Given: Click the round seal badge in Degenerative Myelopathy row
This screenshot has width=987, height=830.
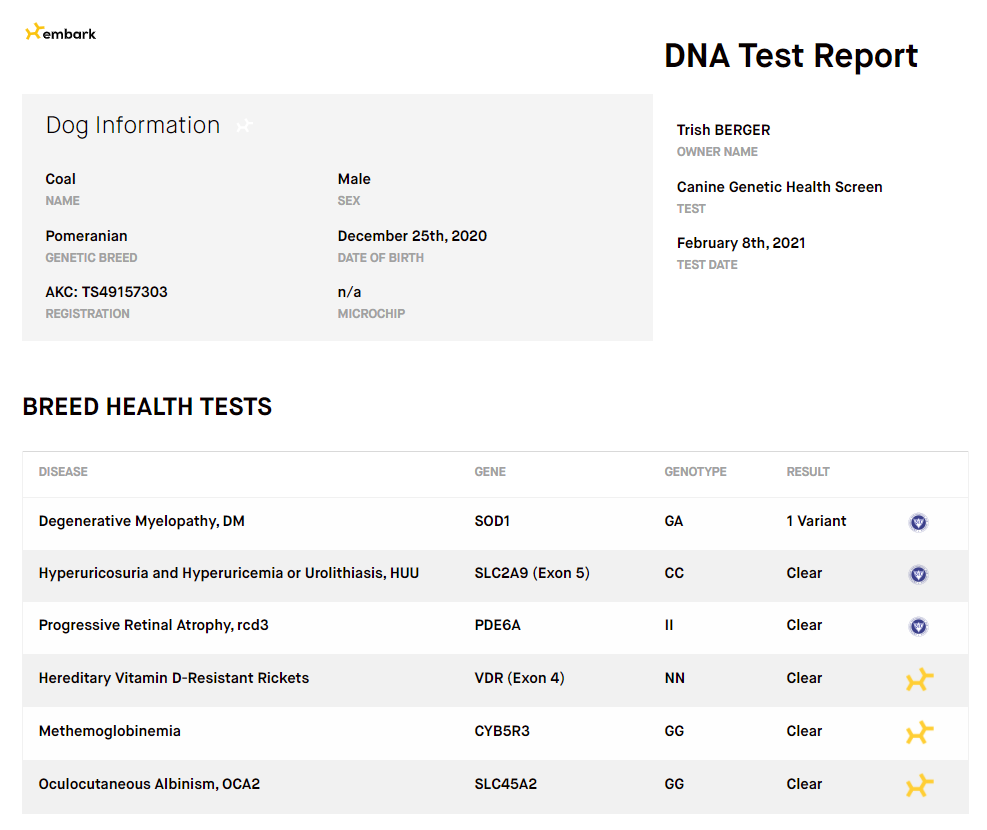Looking at the screenshot, I should point(918,522).
